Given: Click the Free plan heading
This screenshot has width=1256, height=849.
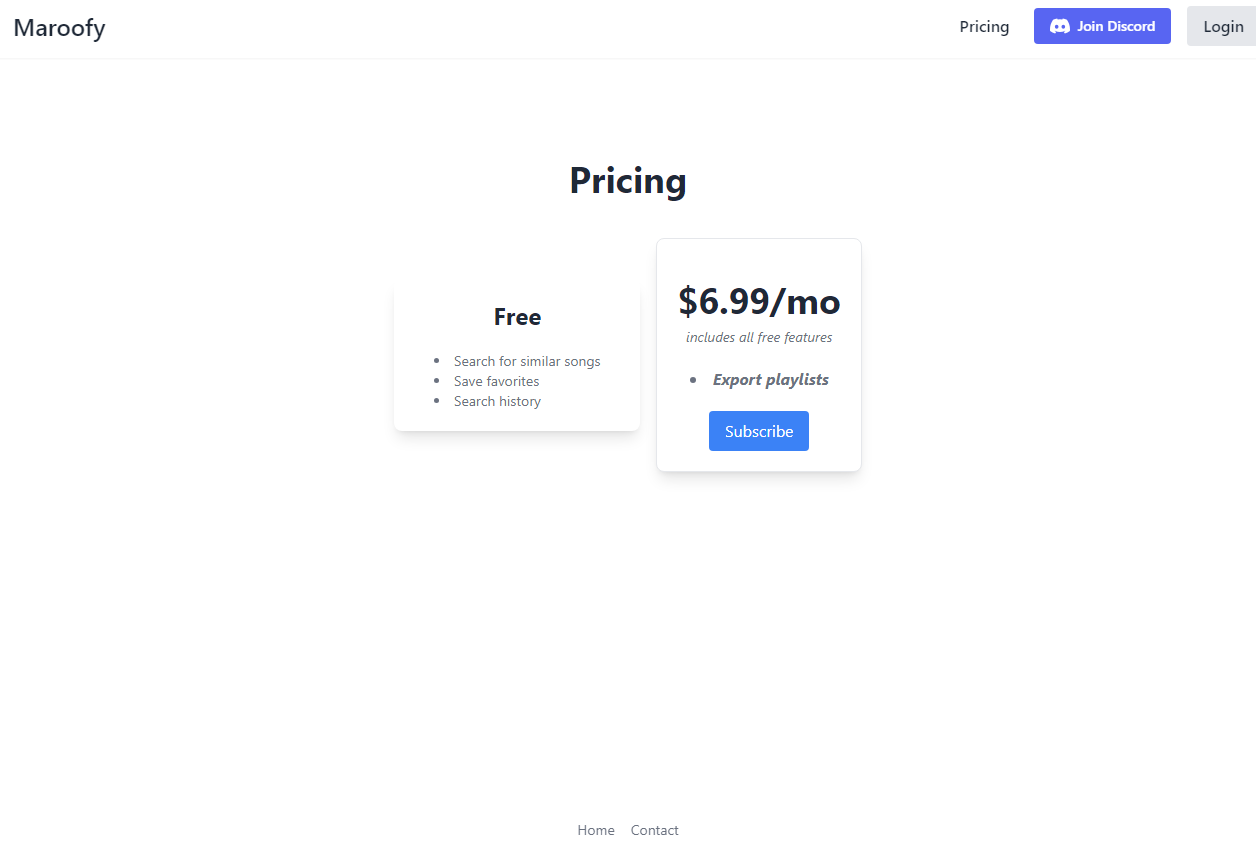Looking at the screenshot, I should point(517,317).
